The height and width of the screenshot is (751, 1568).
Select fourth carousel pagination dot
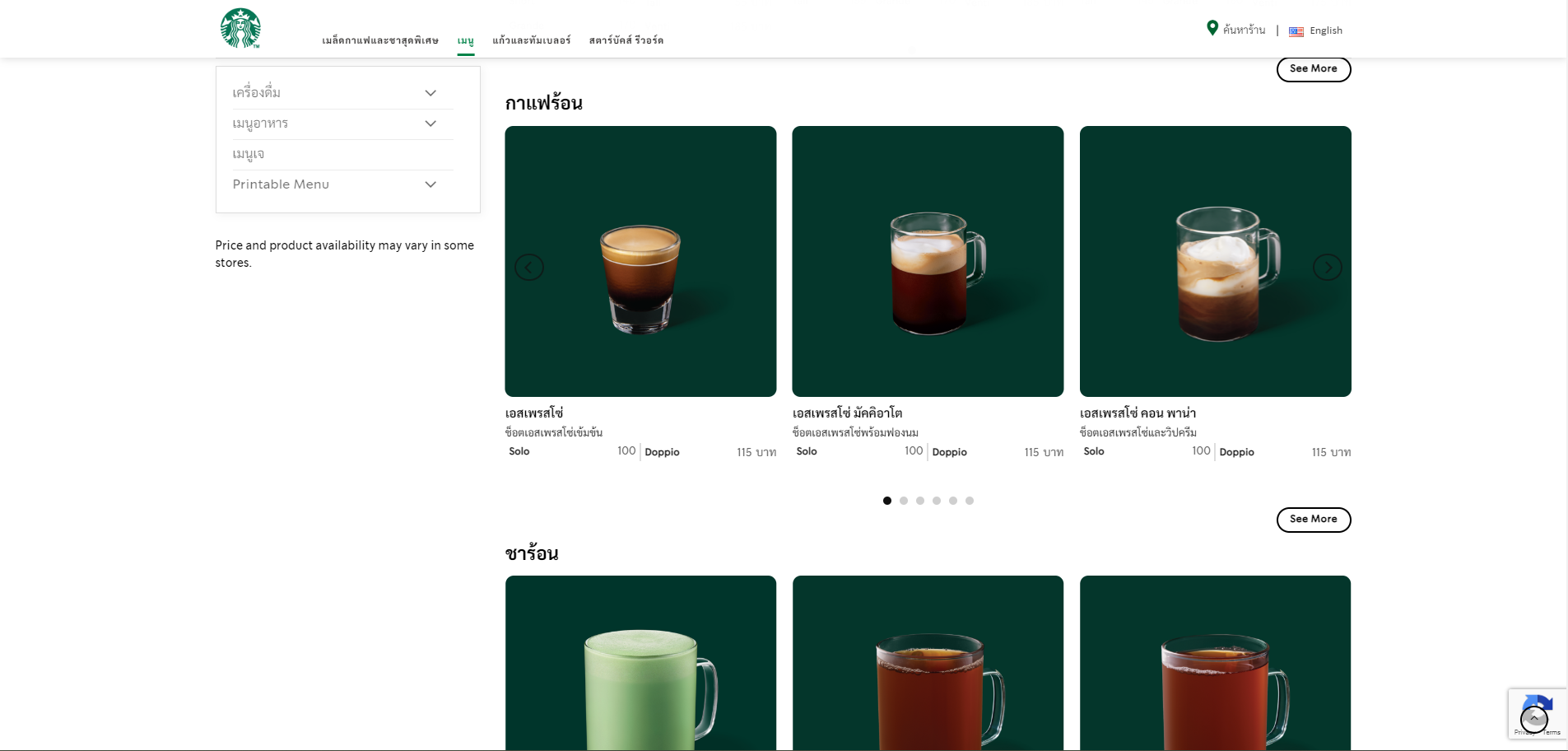pos(937,501)
